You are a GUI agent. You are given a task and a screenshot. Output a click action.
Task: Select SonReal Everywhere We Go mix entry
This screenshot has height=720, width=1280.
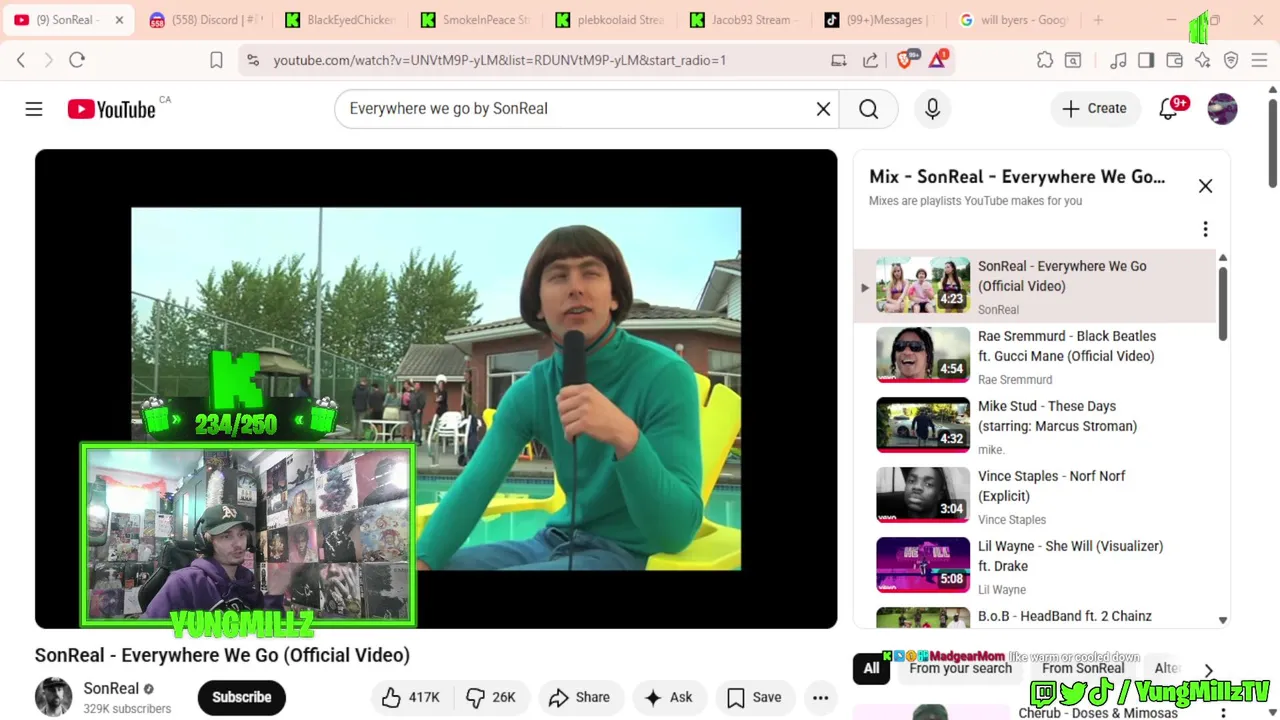[x=1035, y=287]
